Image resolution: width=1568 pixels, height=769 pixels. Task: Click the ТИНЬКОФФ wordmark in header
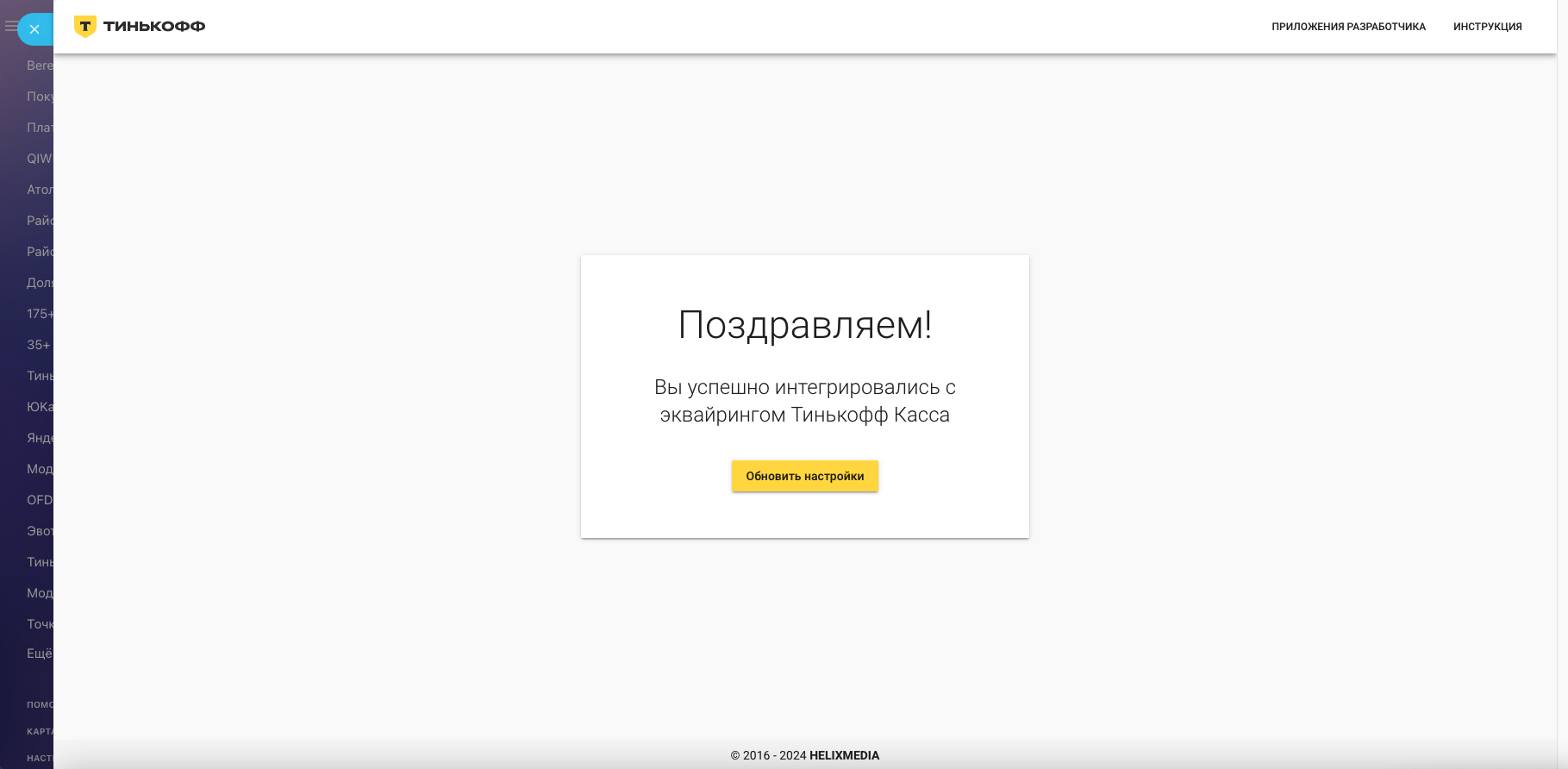[154, 27]
